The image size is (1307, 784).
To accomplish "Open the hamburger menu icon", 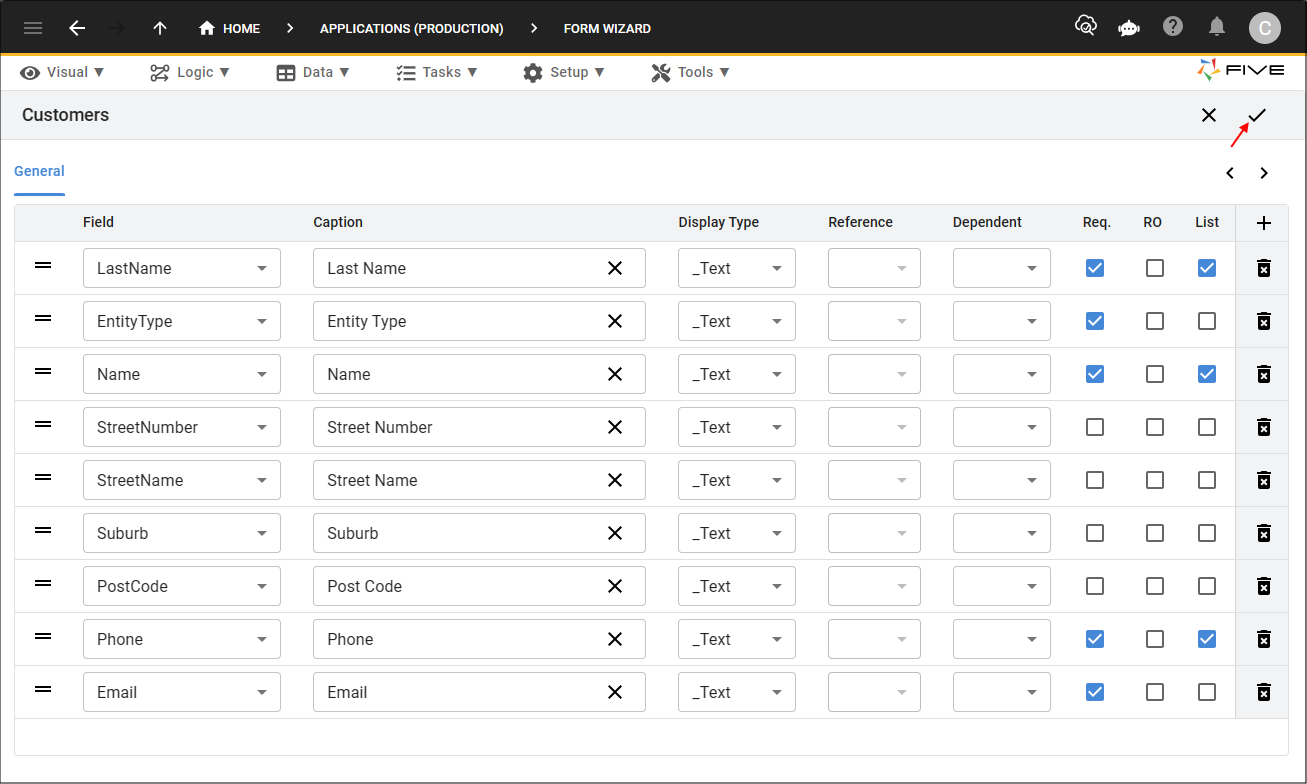I will tap(33, 28).
